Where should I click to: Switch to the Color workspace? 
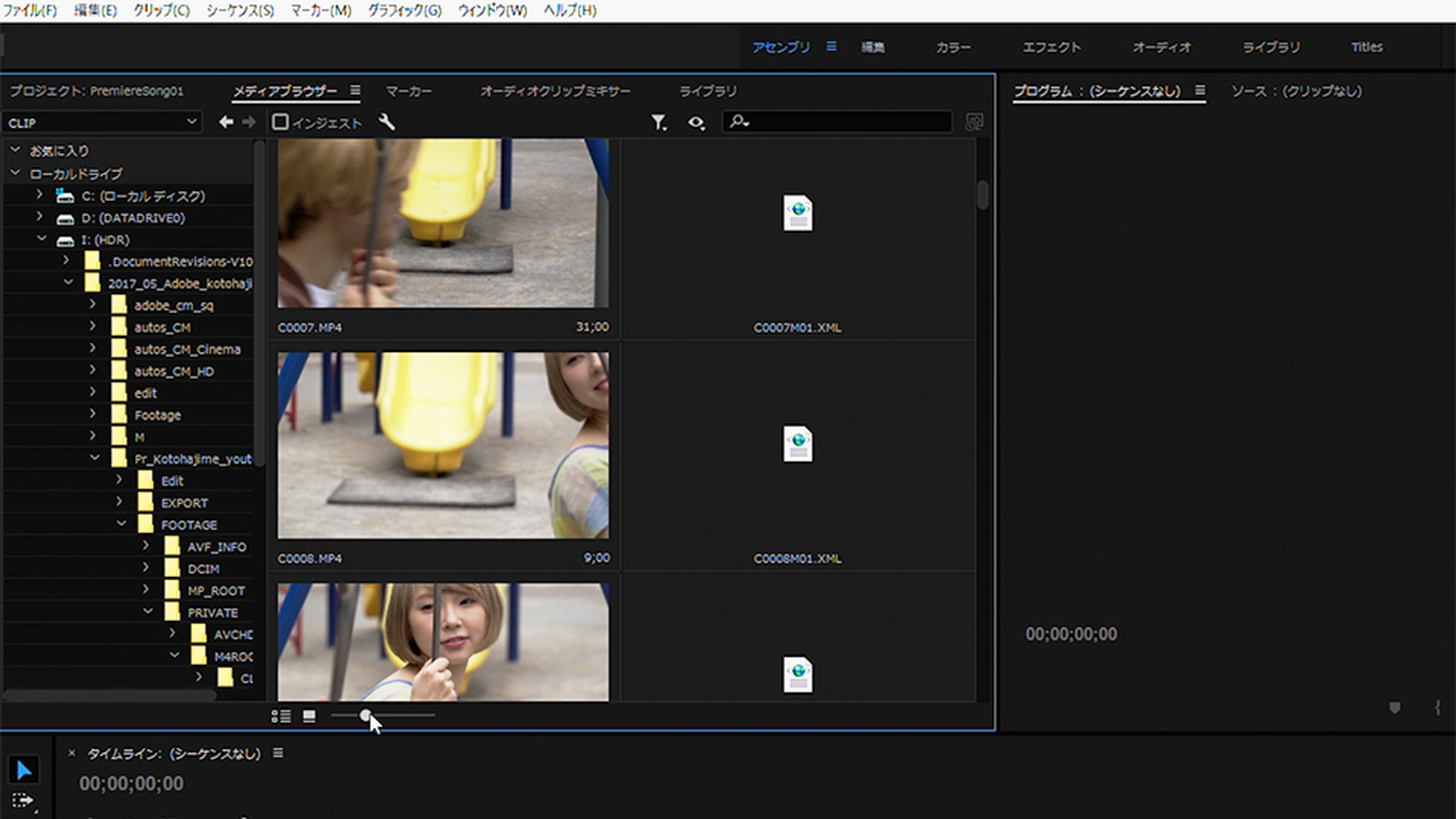click(952, 47)
